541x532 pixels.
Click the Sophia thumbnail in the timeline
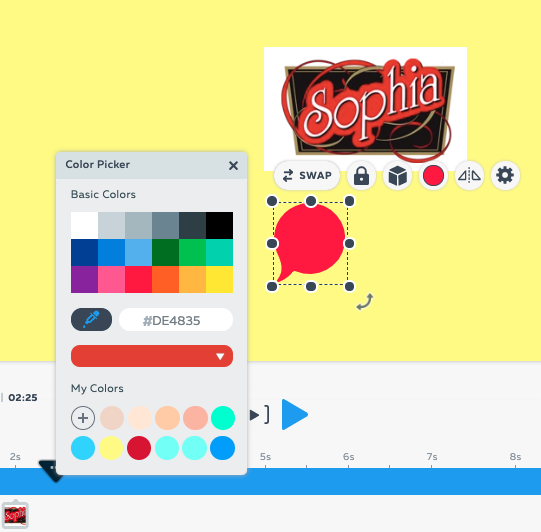point(15,515)
